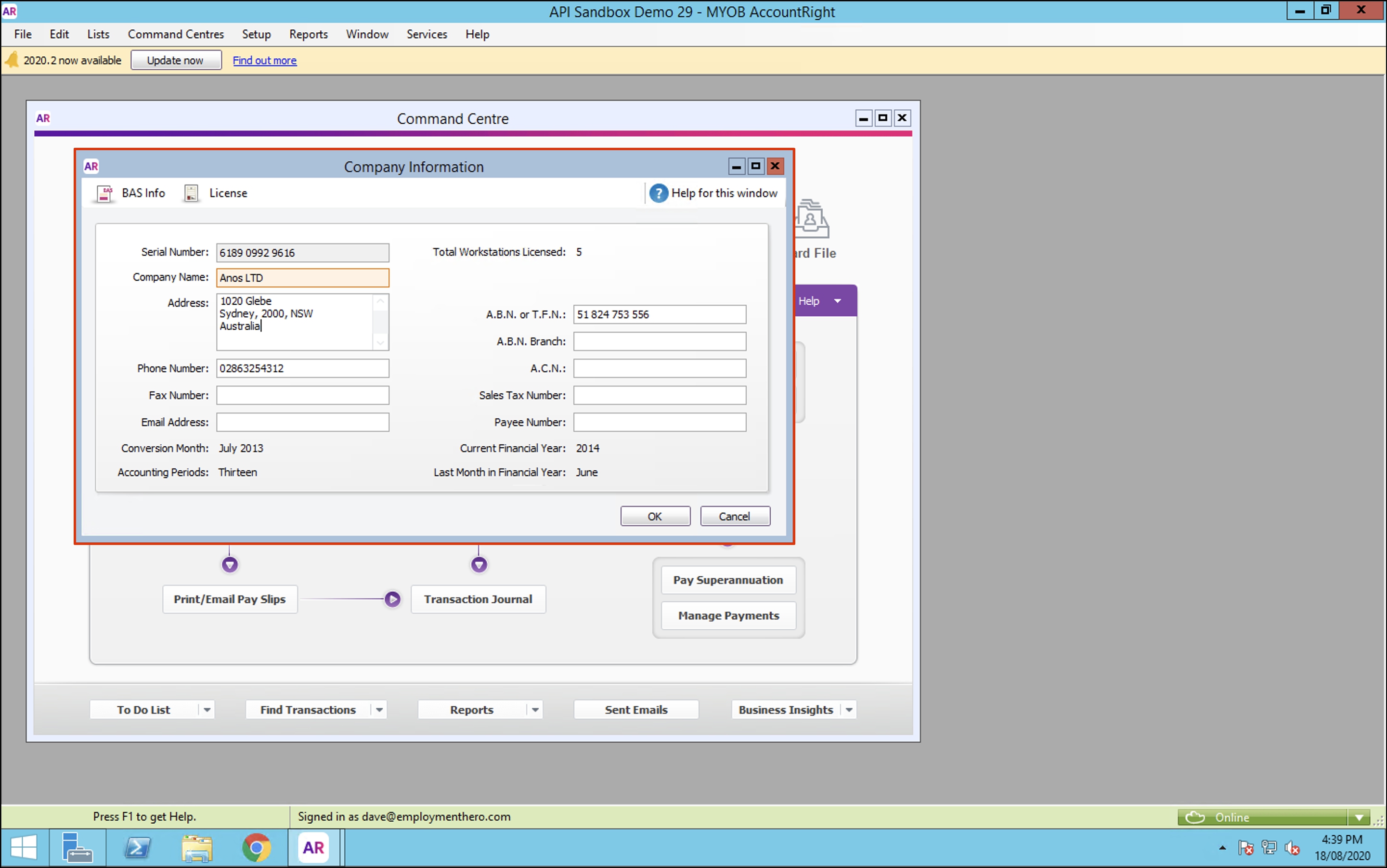Expand the Business Insights dropdown arrow

click(849, 710)
